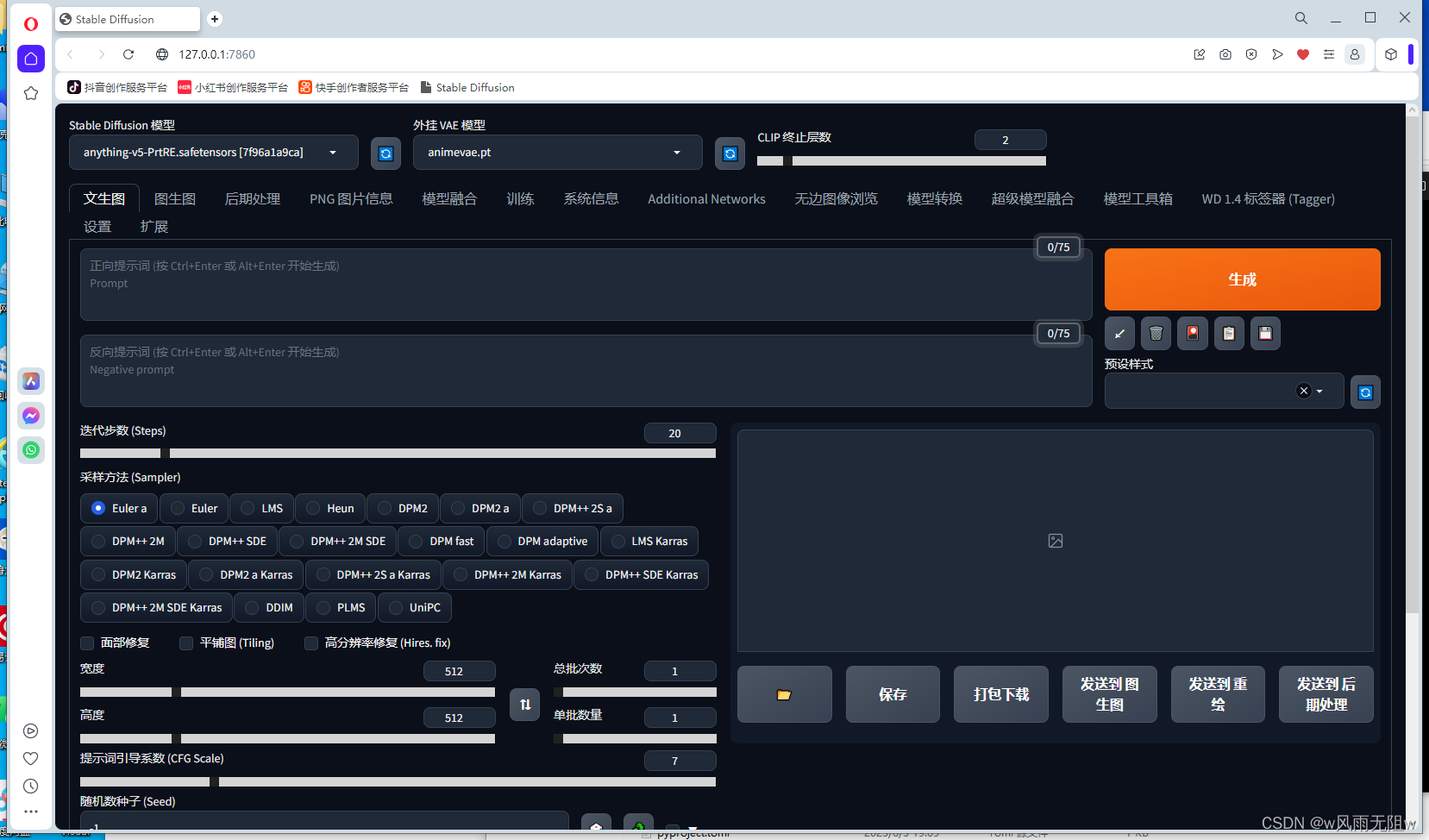Image resolution: width=1429 pixels, height=840 pixels.
Task: Click the address bar URL
Action: (x=217, y=54)
